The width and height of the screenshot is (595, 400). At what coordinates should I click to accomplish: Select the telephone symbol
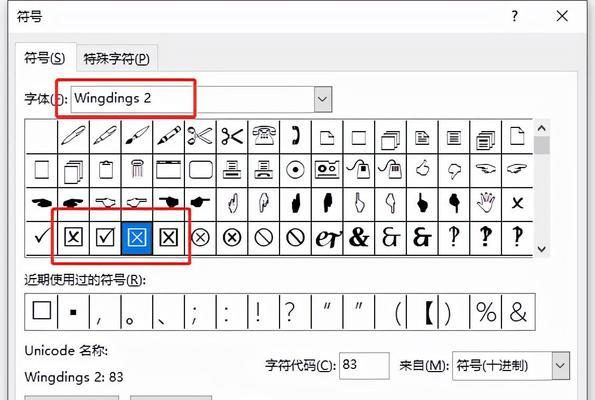click(264, 137)
